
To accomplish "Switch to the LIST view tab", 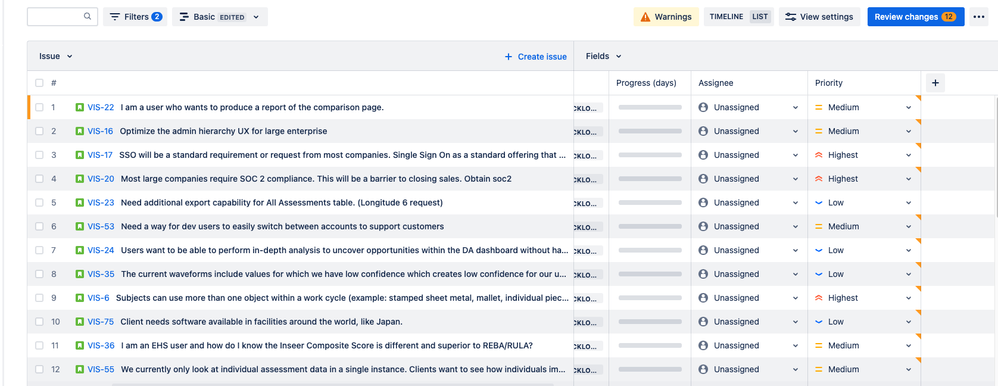I will pyautogui.click(x=760, y=17).
